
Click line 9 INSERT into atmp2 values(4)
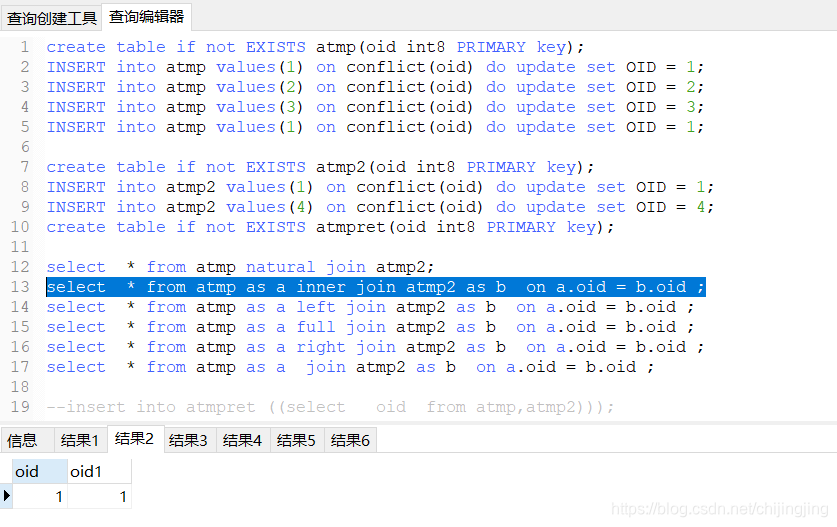pyautogui.click(x=380, y=207)
